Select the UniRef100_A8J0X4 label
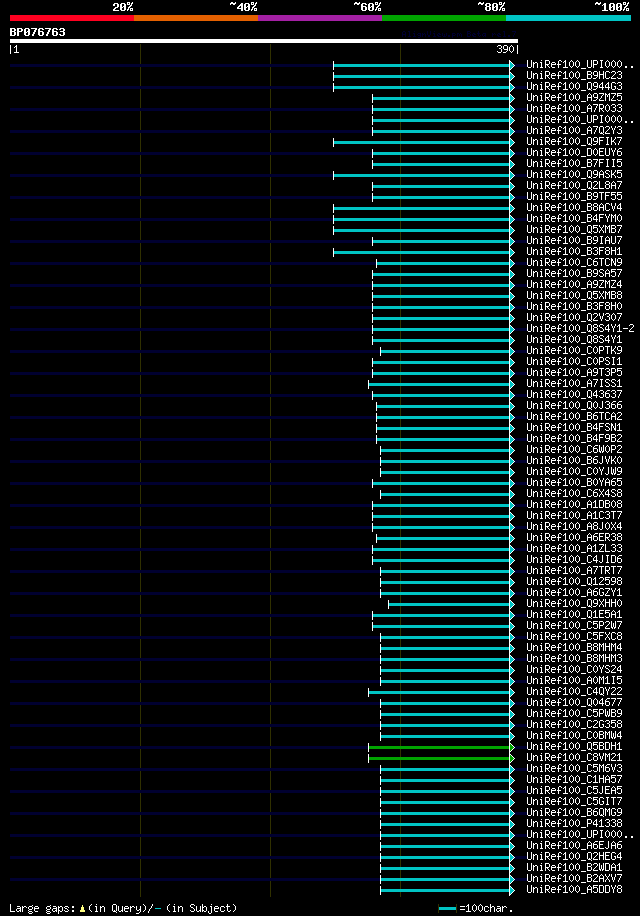This screenshot has height=916, width=640. pos(574,527)
